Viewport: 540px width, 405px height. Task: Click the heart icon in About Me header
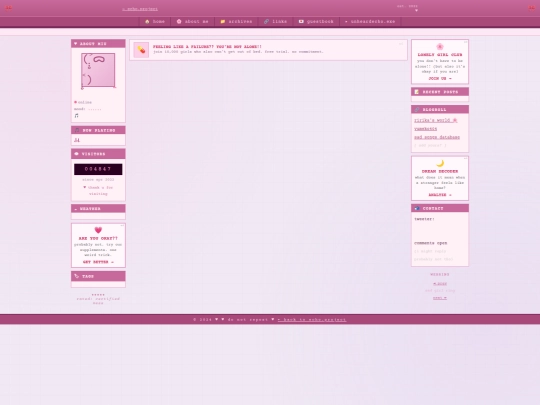[x=76, y=44]
